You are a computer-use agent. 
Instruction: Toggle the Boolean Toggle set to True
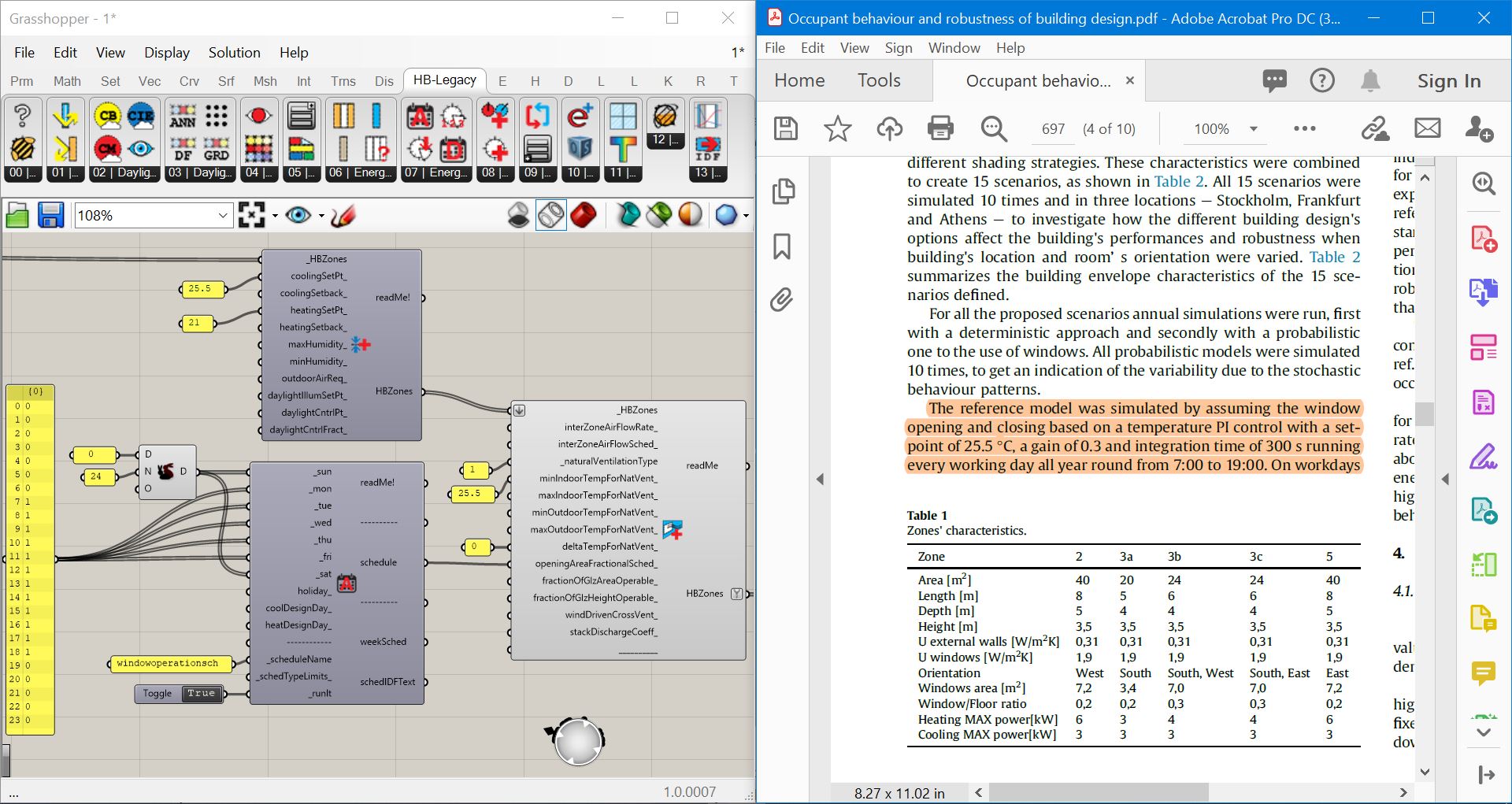click(x=200, y=694)
